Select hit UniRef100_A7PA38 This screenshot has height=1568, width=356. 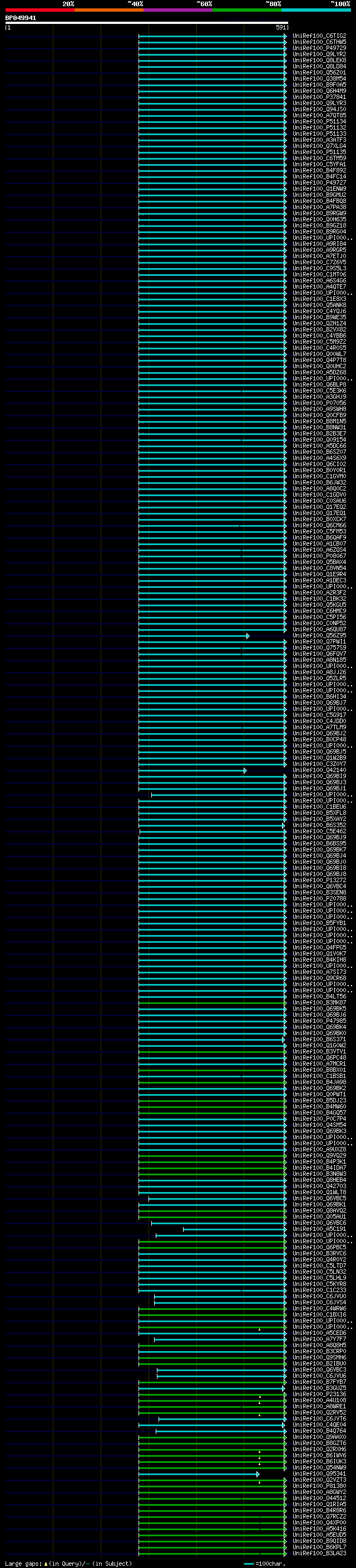pyautogui.click(x=319, y=207)
